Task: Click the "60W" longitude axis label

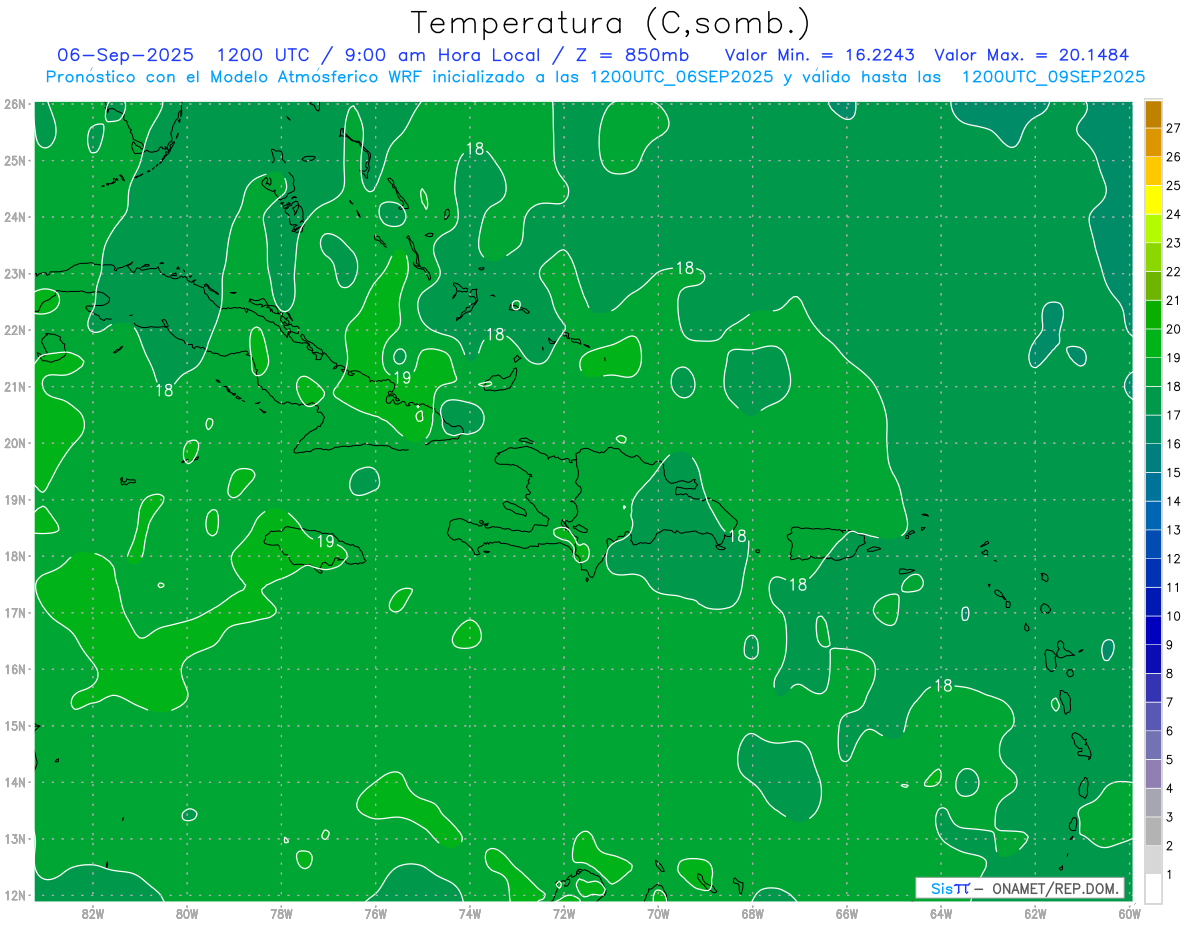Action: coord(1130,913)
